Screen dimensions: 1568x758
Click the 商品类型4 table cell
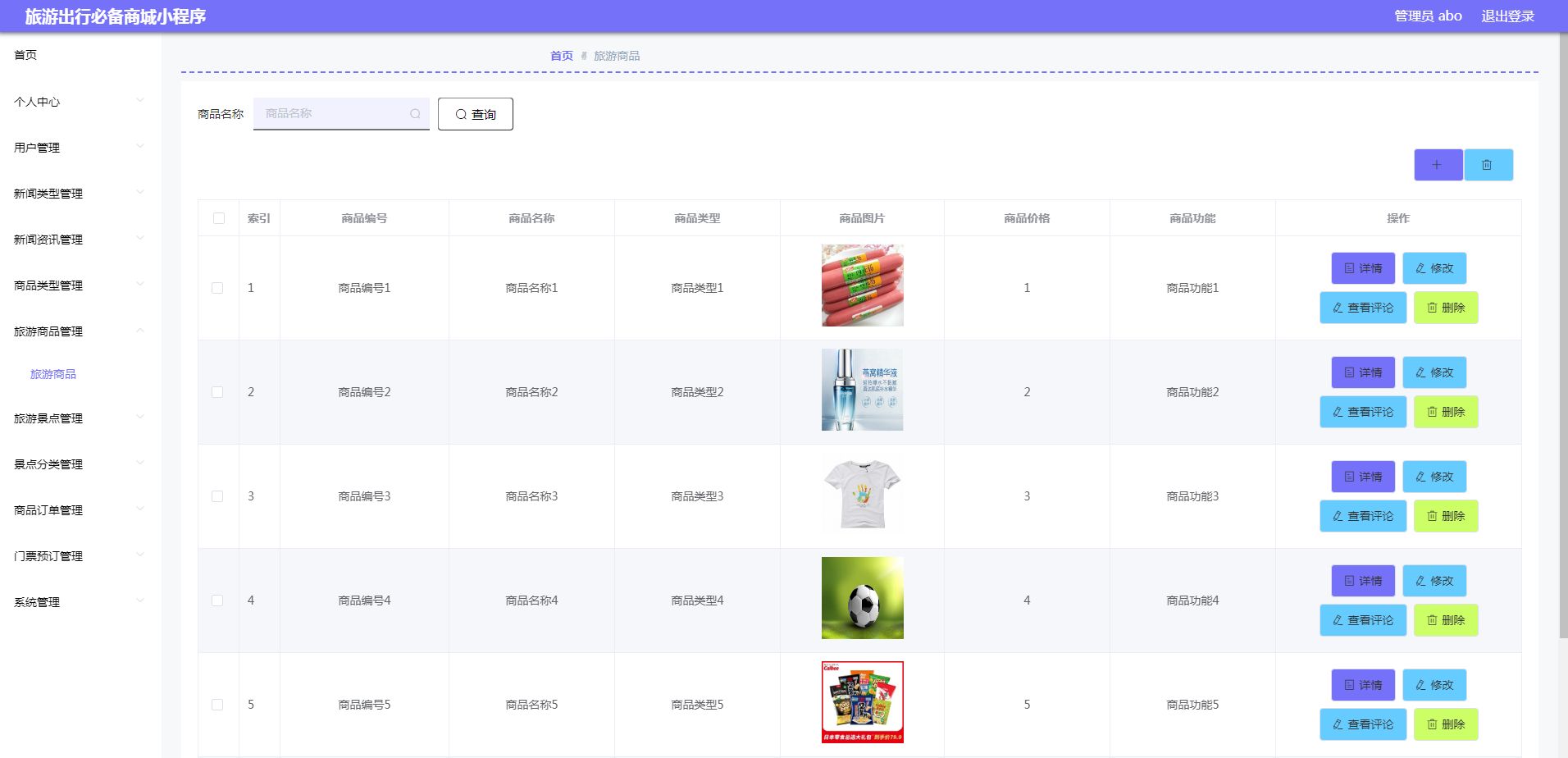coord(697,600)
